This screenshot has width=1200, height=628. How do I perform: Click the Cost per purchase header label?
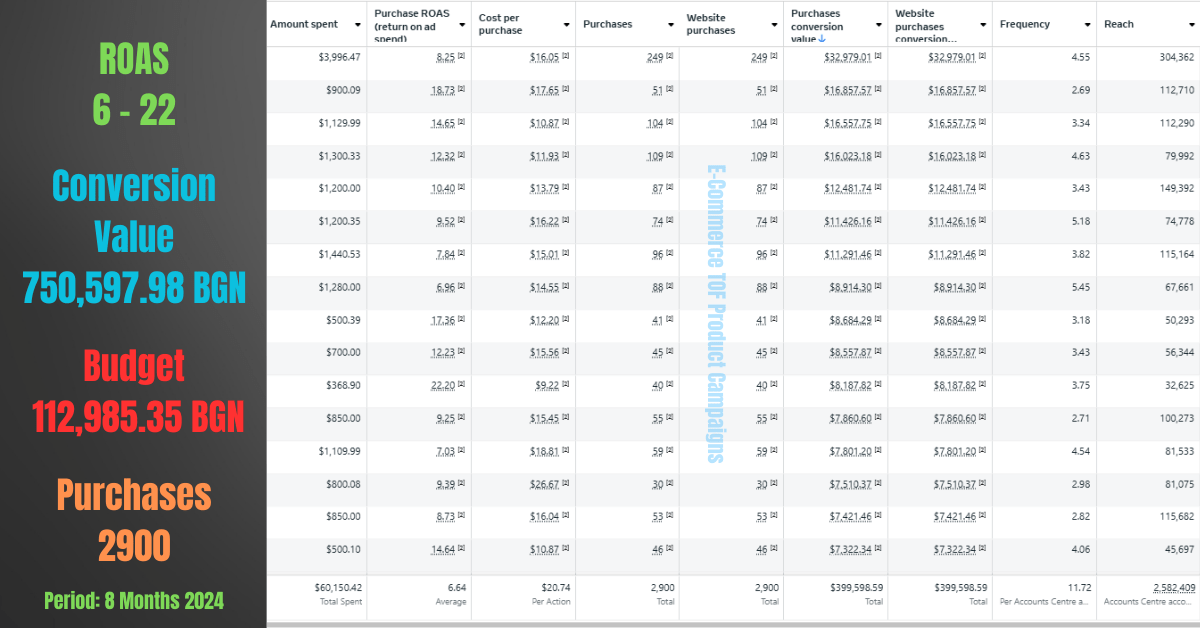point(501,24)
